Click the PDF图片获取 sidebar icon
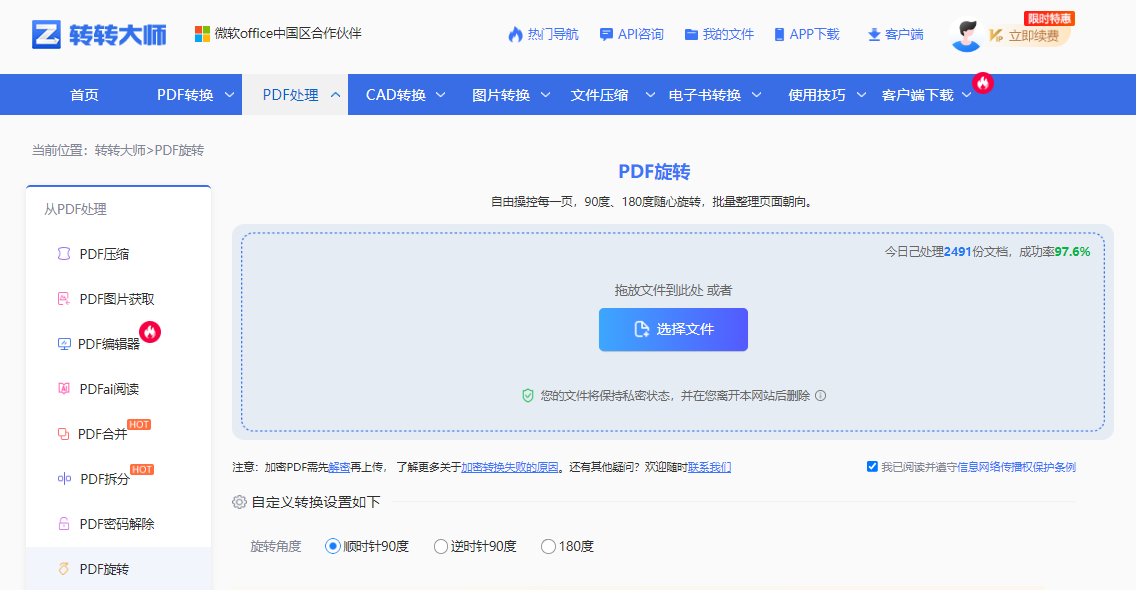Image resolution: width=1136 pixels, height=590 pixels. point(64,299)
